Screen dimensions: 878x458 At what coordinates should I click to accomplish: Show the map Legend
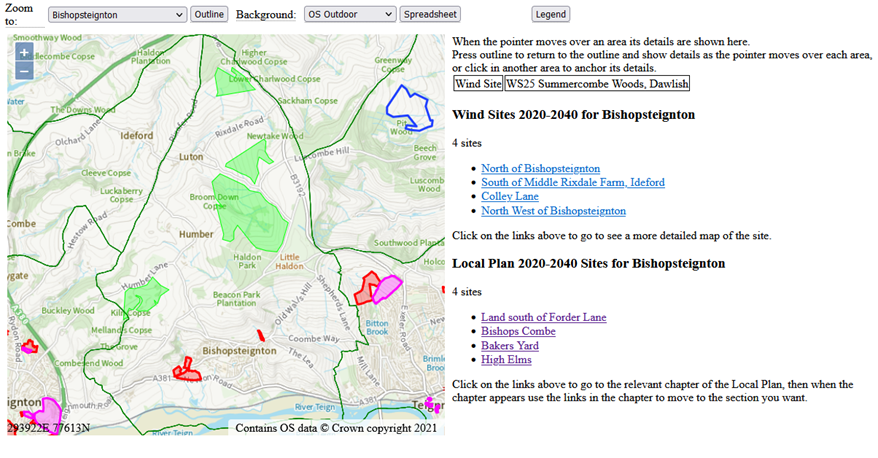click(x=550, y=14)
